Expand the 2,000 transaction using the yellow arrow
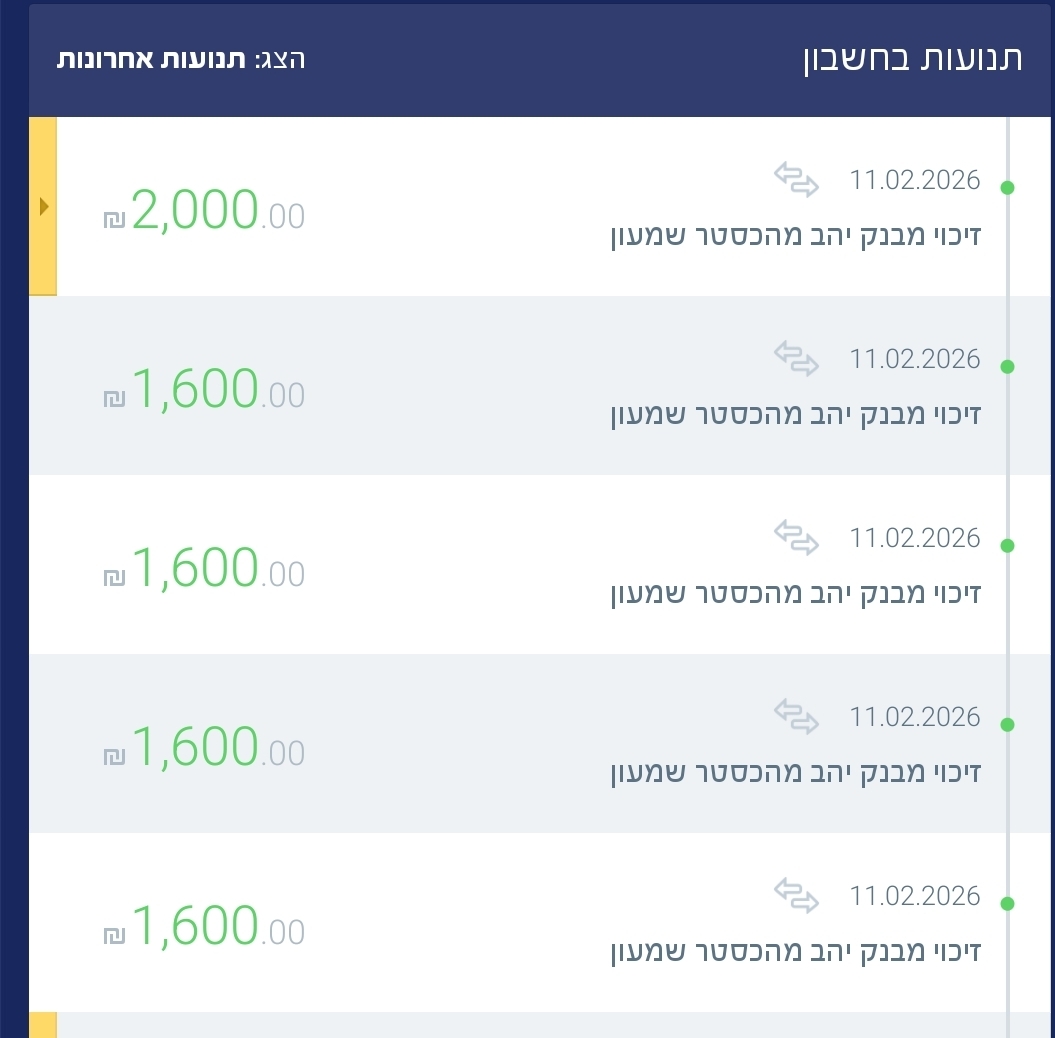The width and height of the screenshot is (1055, 1038). 43,206
